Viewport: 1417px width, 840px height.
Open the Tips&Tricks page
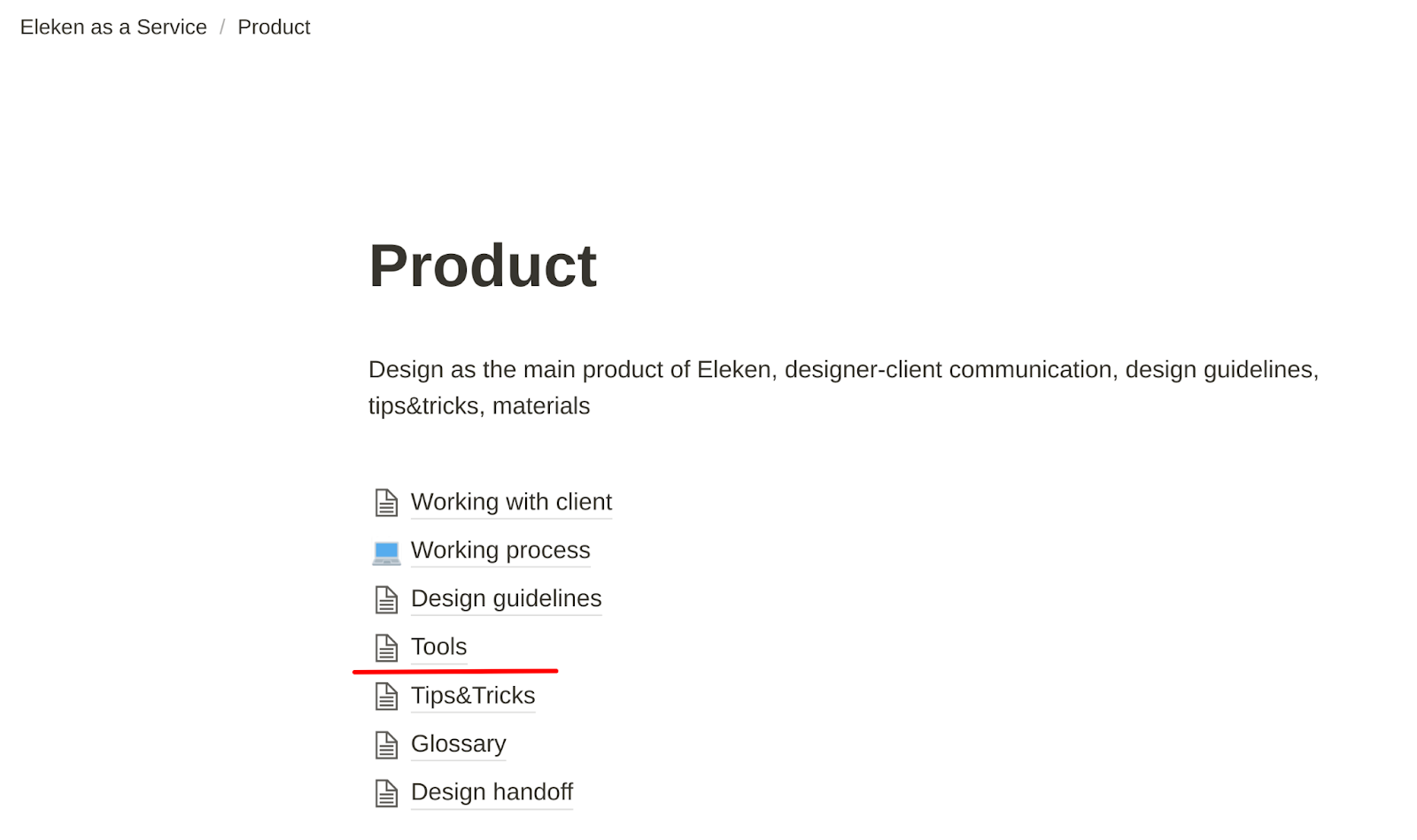coord(473,696)
